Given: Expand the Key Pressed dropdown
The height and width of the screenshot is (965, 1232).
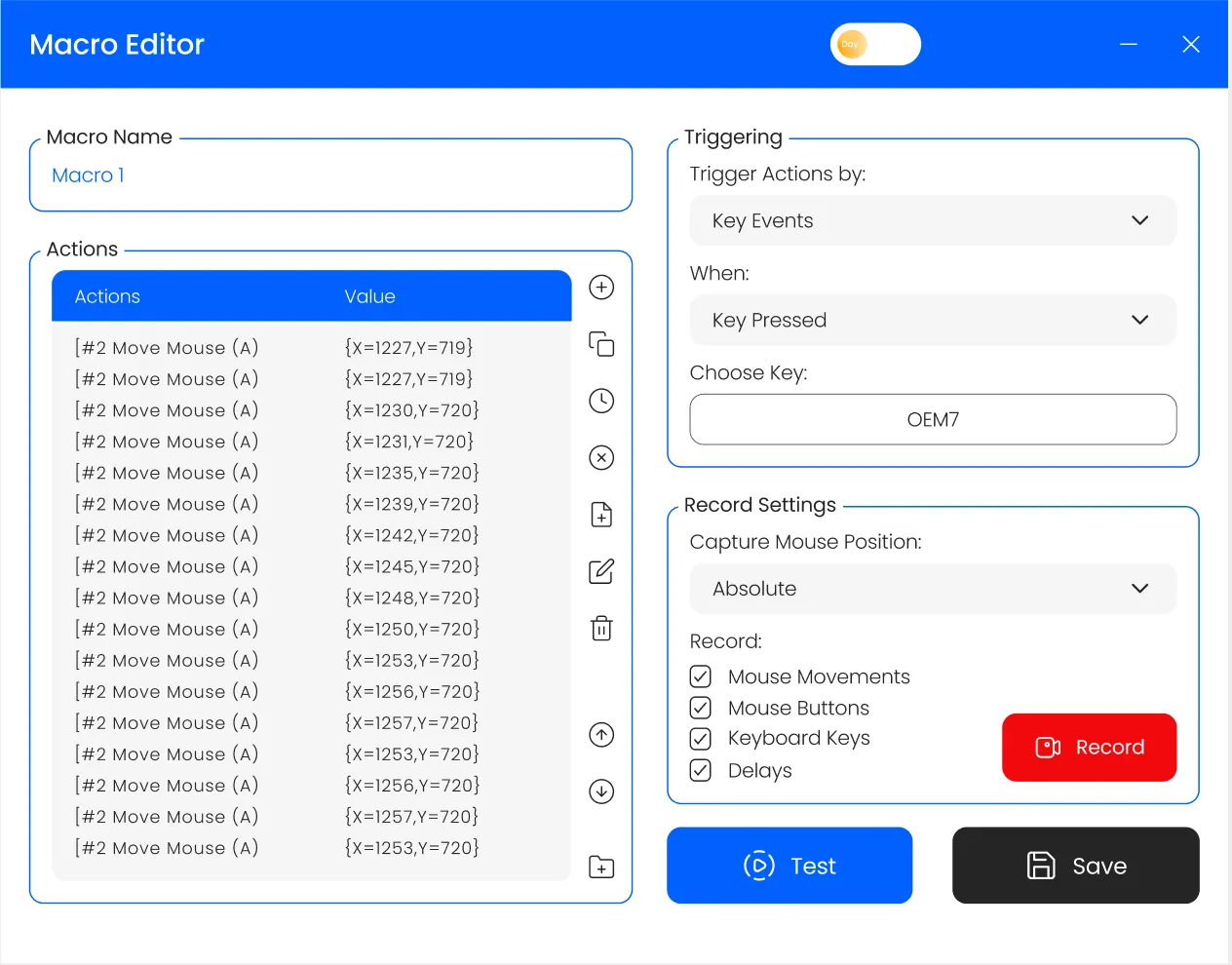Looking at the screenshot, I should pyautogui.click(x=932, y=321).
